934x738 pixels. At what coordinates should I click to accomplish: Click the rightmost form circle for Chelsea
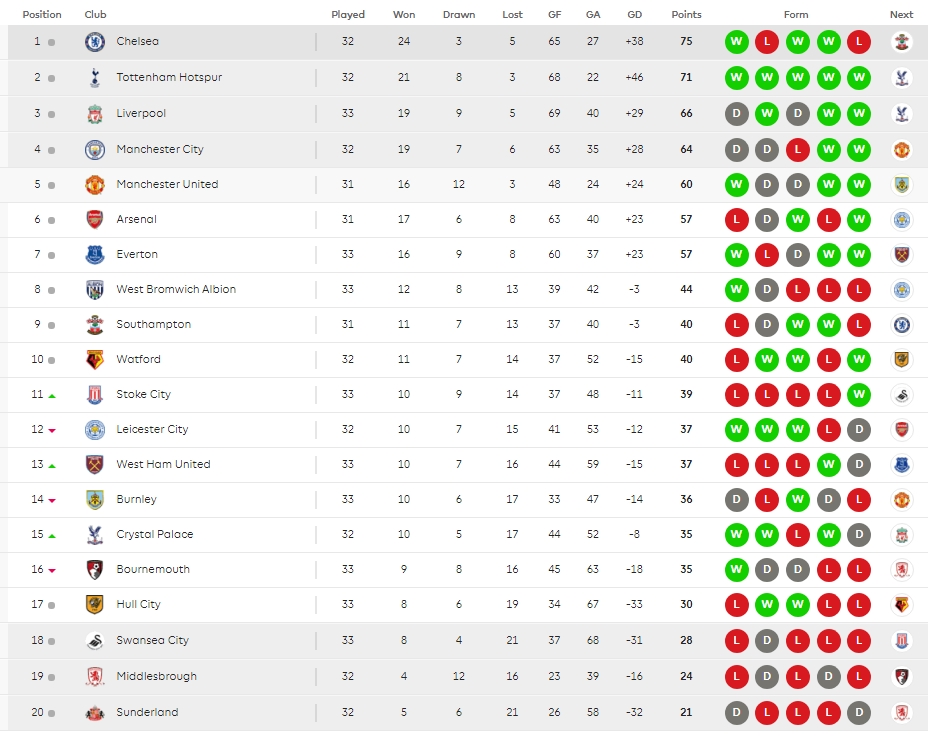tap(859, 42)
